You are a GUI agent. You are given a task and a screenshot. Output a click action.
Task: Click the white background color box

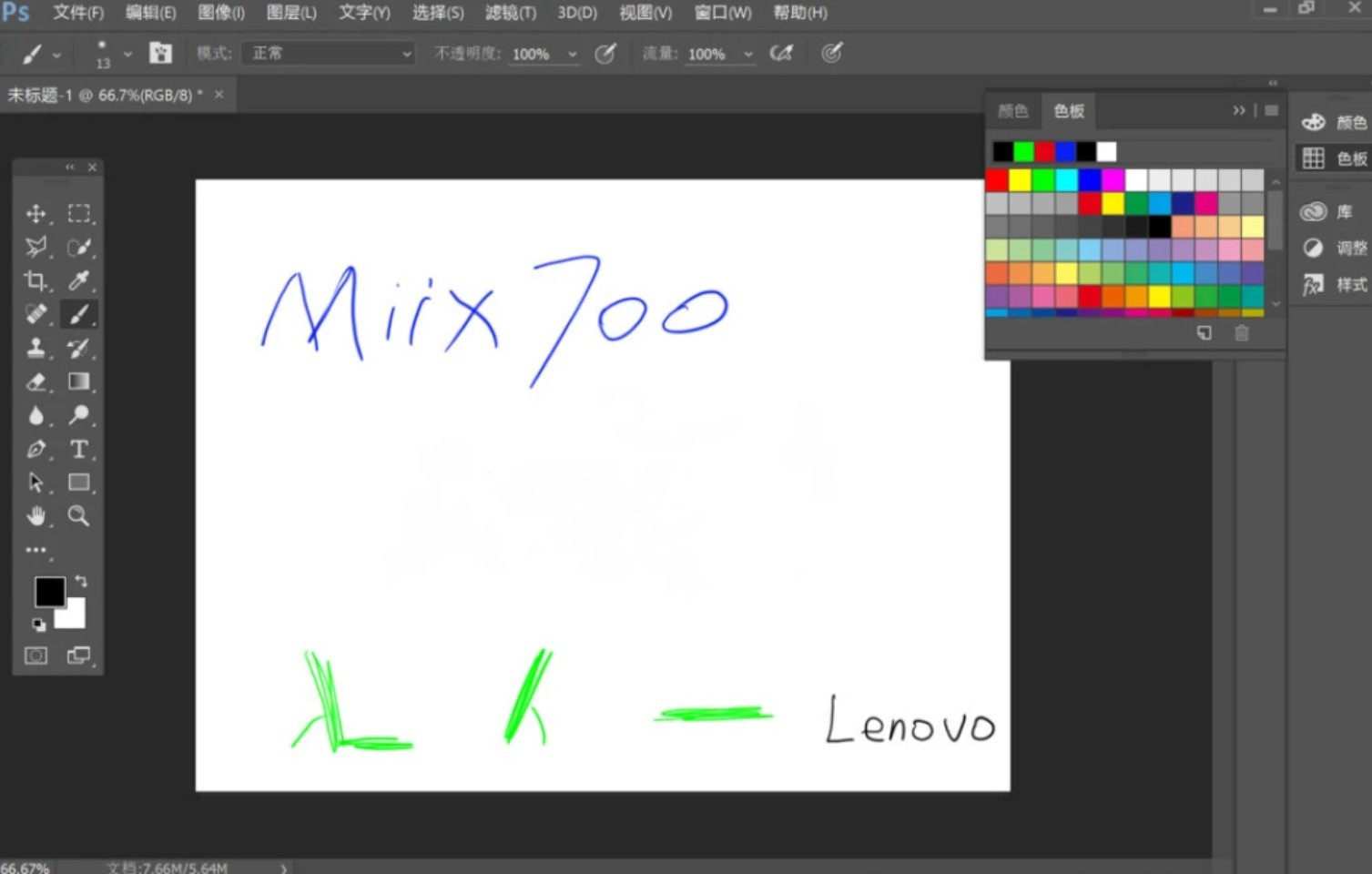[x=73, y=616]
